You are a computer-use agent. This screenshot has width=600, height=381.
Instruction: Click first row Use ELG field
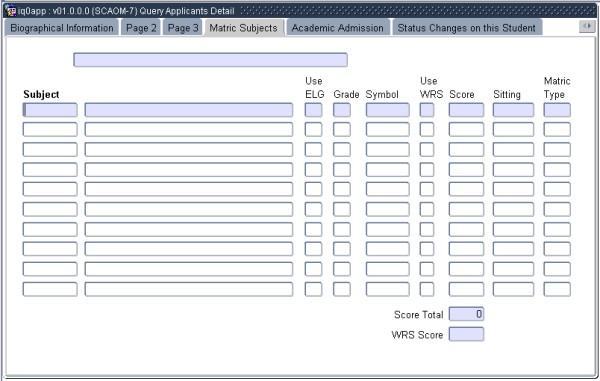click(313, 110)
